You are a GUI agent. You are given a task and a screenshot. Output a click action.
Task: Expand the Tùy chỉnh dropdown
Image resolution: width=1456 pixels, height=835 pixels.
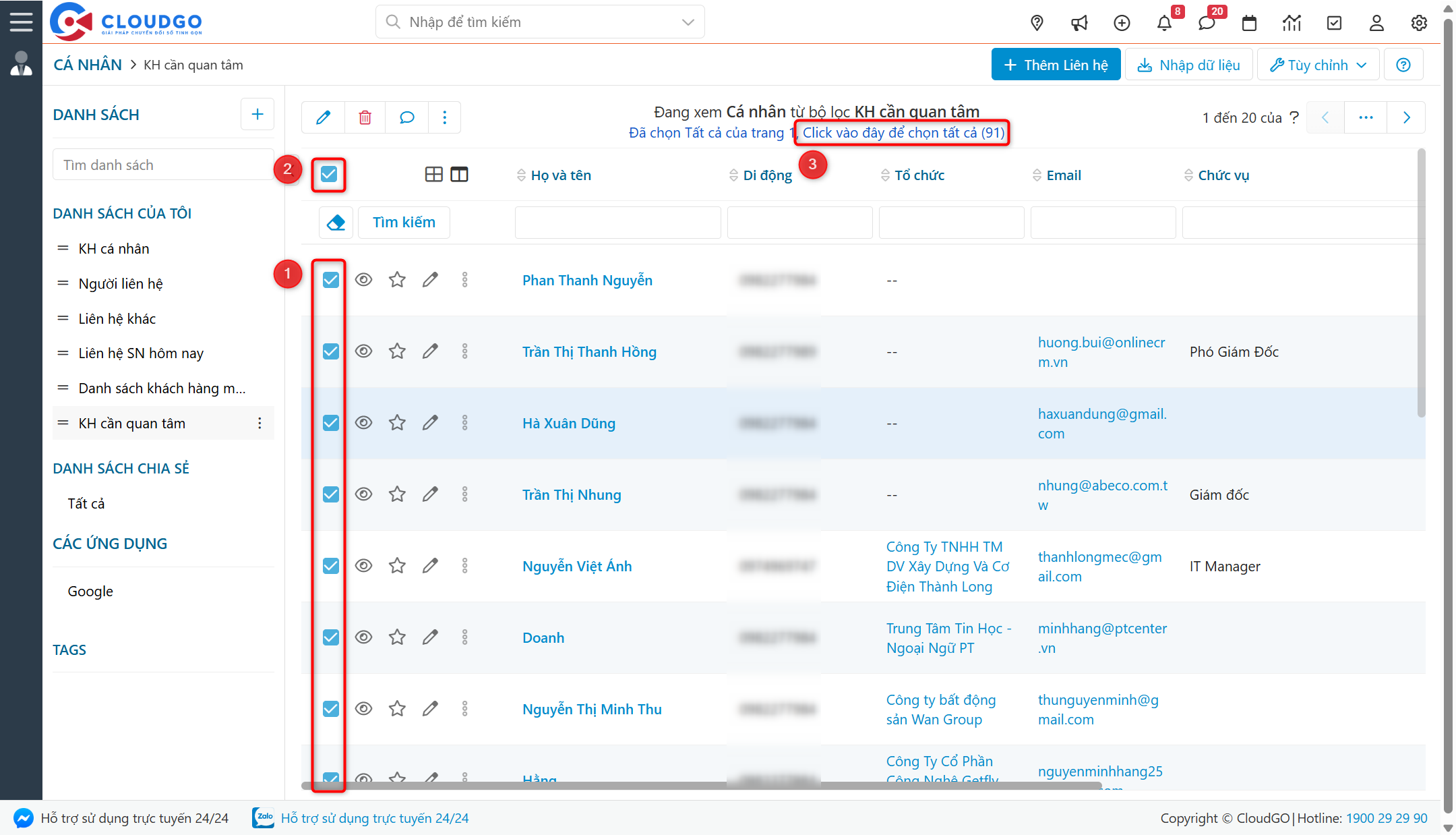tap(1318, 65)
